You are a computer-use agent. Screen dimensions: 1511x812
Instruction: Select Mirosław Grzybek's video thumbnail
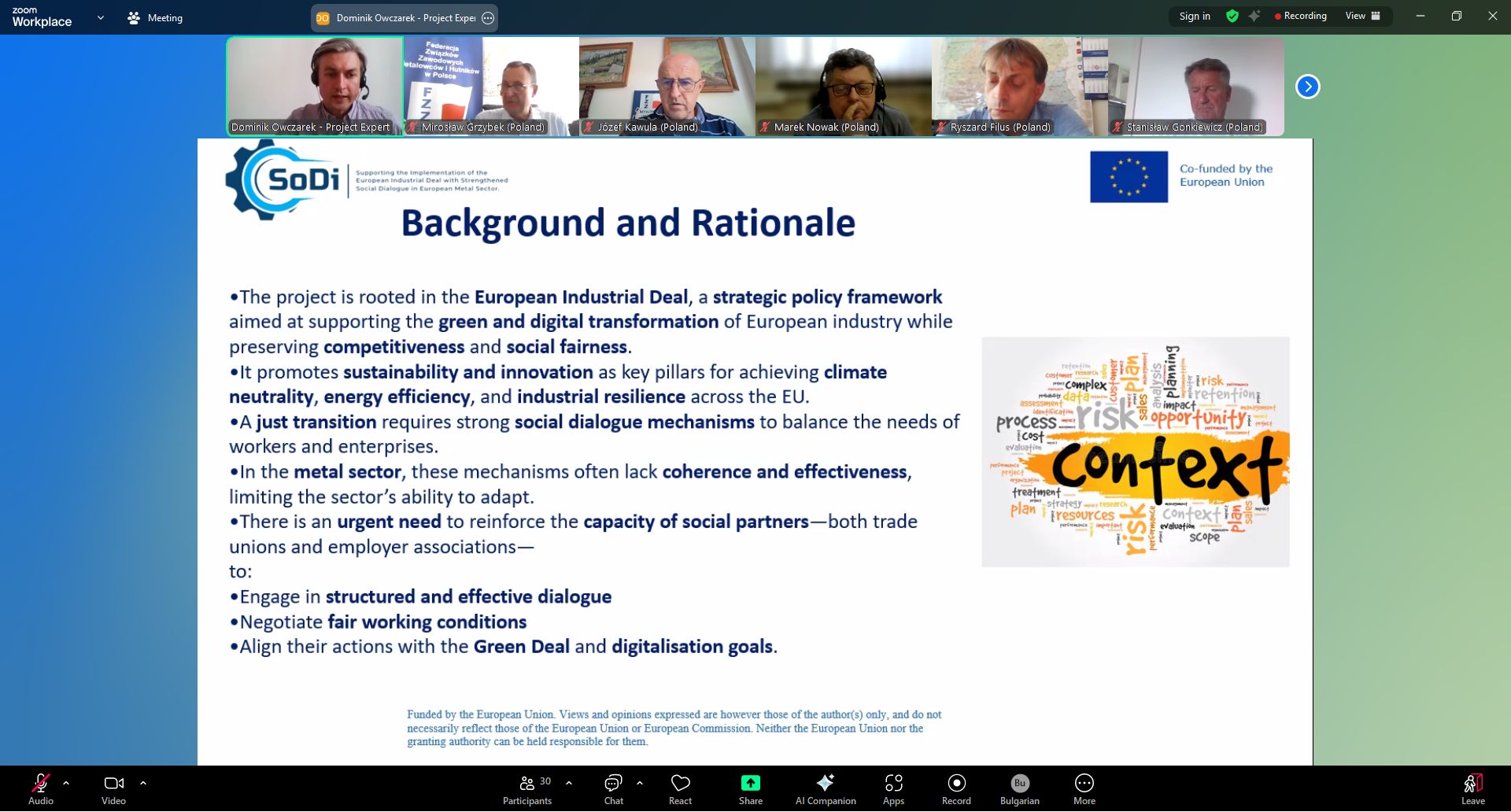(x=492, y=87)
